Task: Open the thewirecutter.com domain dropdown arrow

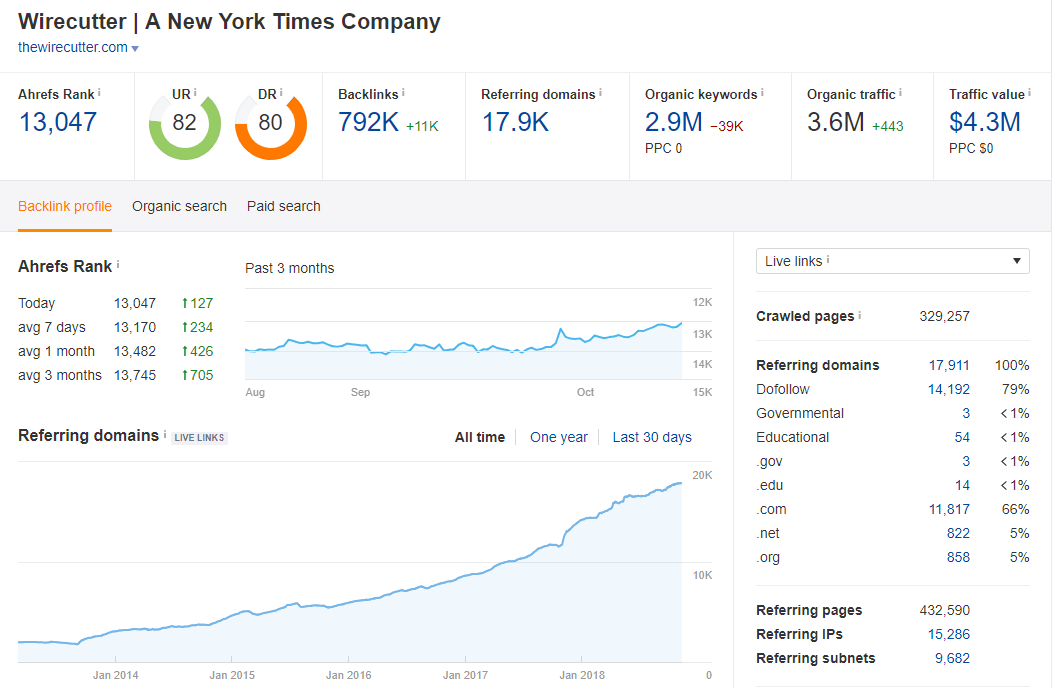Action: click(x=135, y=48)
